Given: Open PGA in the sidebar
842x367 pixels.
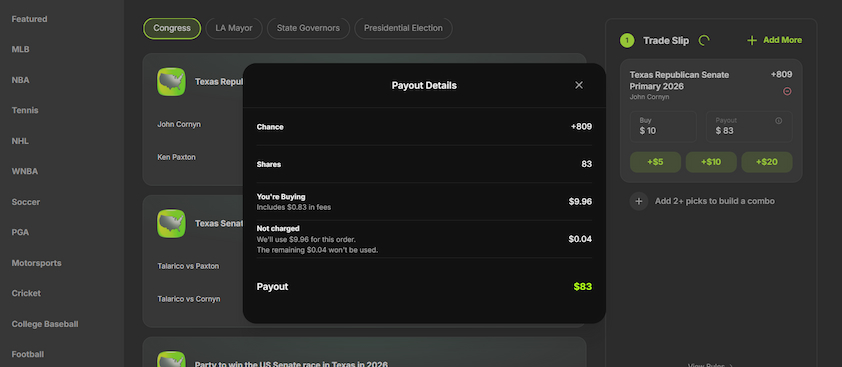Looking at the screenshot, I should pos(20,233).
